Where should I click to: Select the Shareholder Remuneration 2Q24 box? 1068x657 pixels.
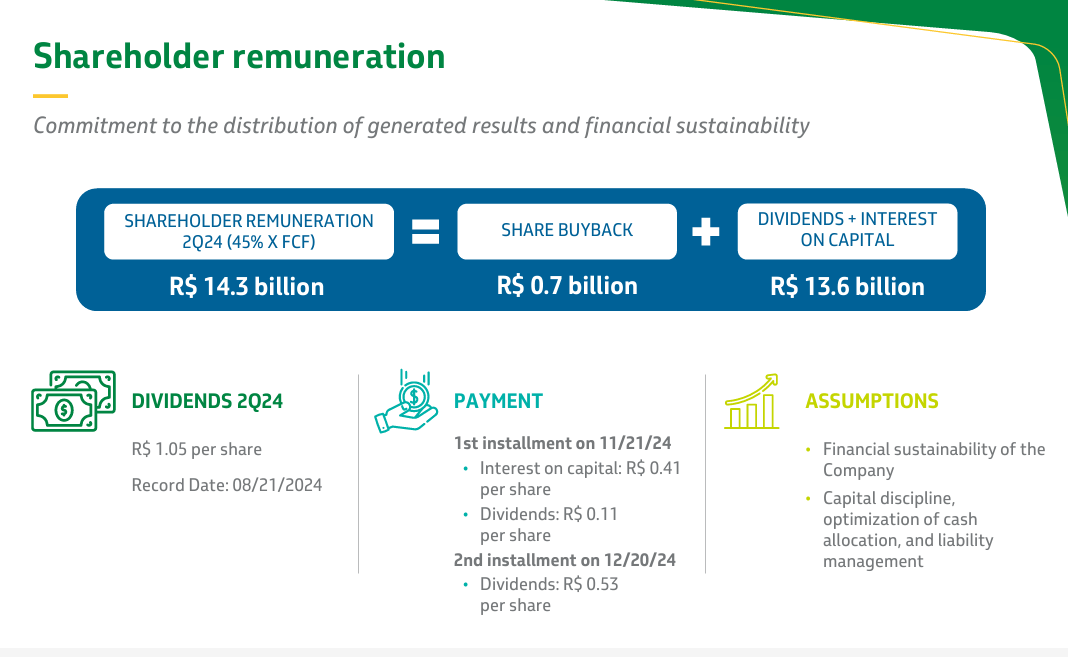249,231
